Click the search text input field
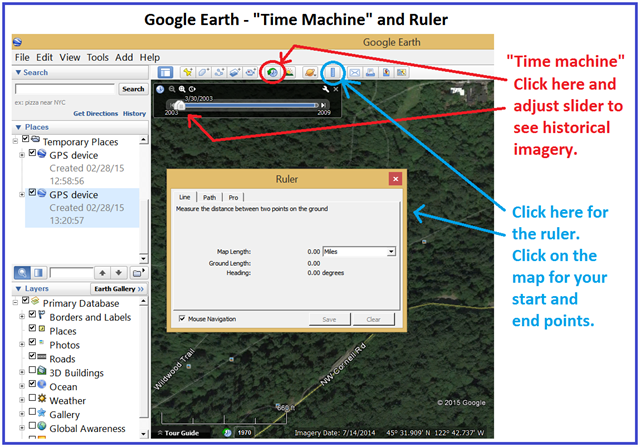 click(65, 89)
